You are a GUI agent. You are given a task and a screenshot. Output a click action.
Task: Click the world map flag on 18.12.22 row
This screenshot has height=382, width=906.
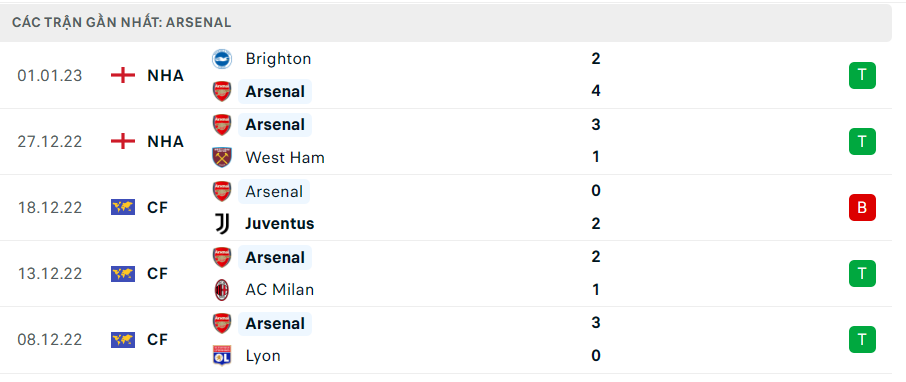coord(123,207)
